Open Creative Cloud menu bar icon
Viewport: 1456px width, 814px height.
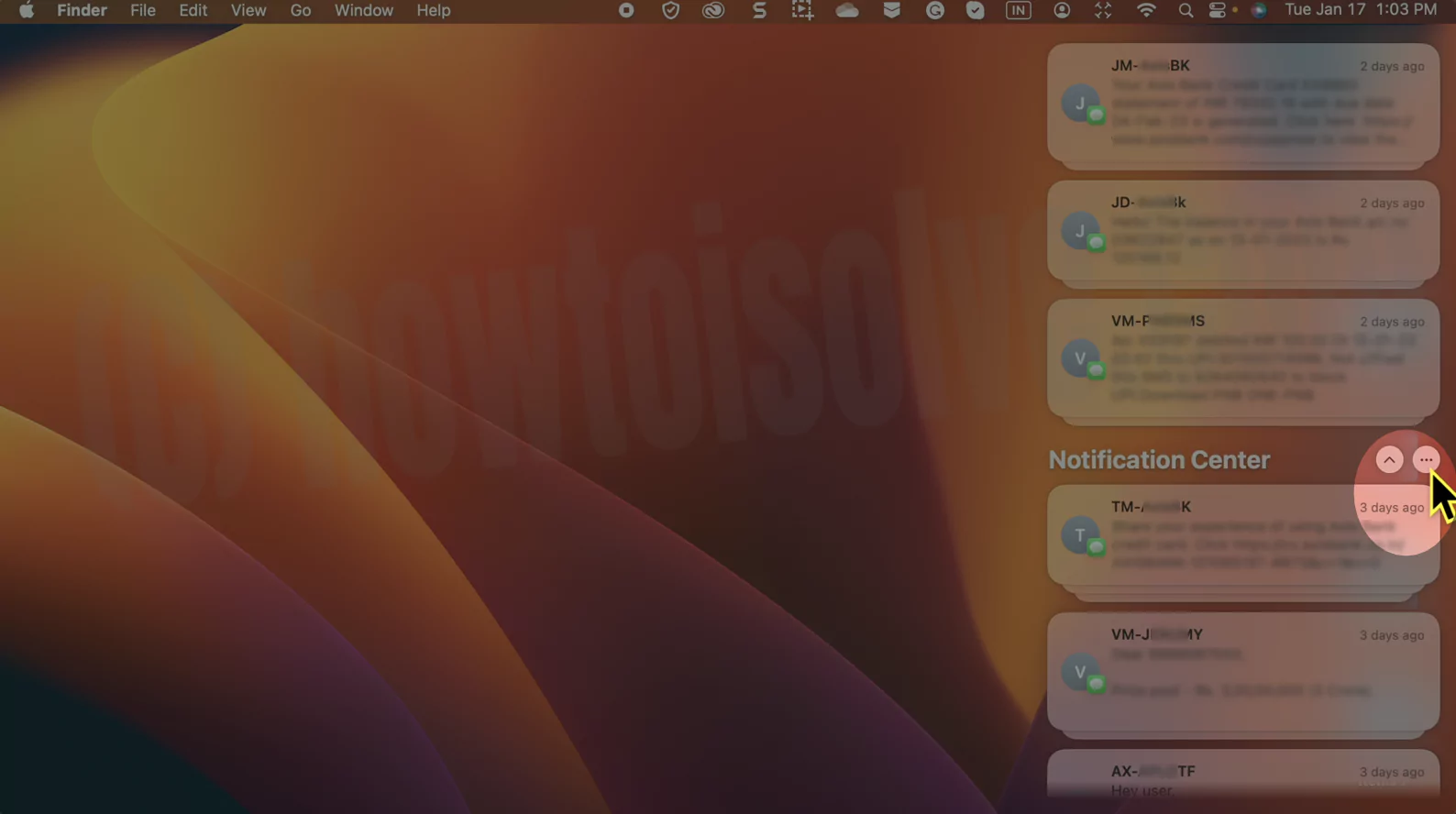(713, 10)
